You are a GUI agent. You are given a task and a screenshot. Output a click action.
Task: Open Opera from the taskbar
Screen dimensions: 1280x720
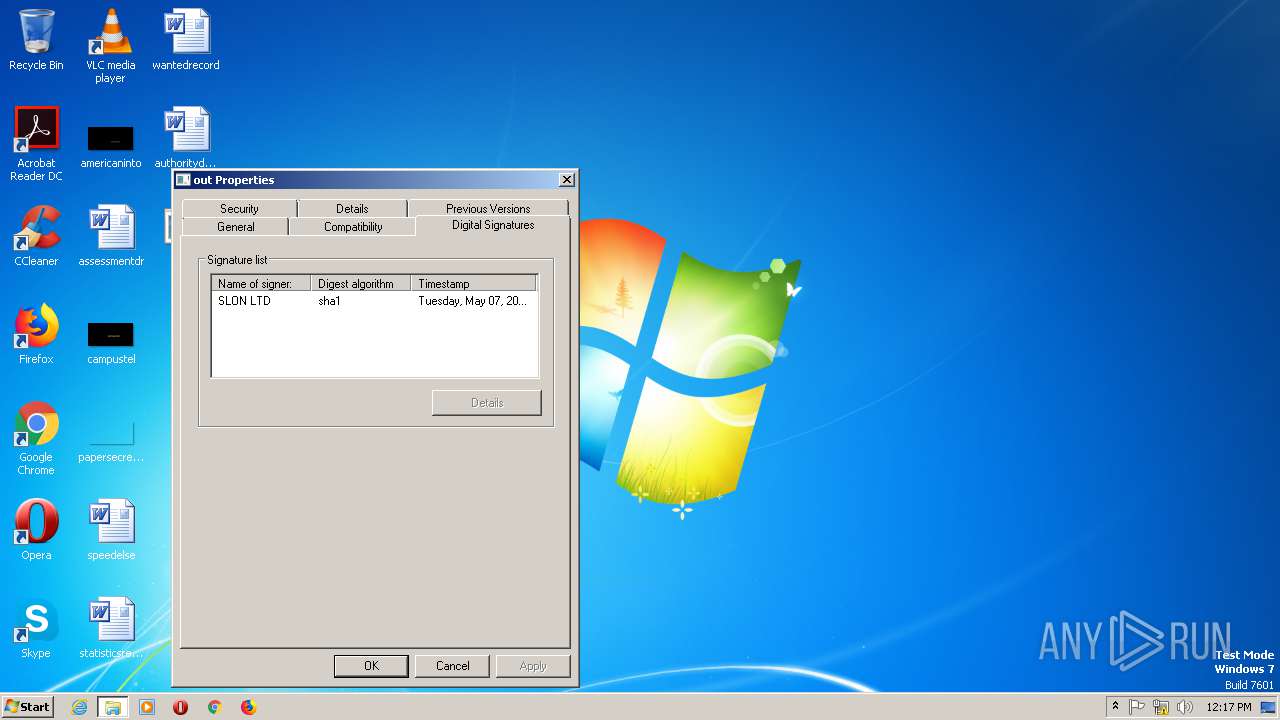180,707
